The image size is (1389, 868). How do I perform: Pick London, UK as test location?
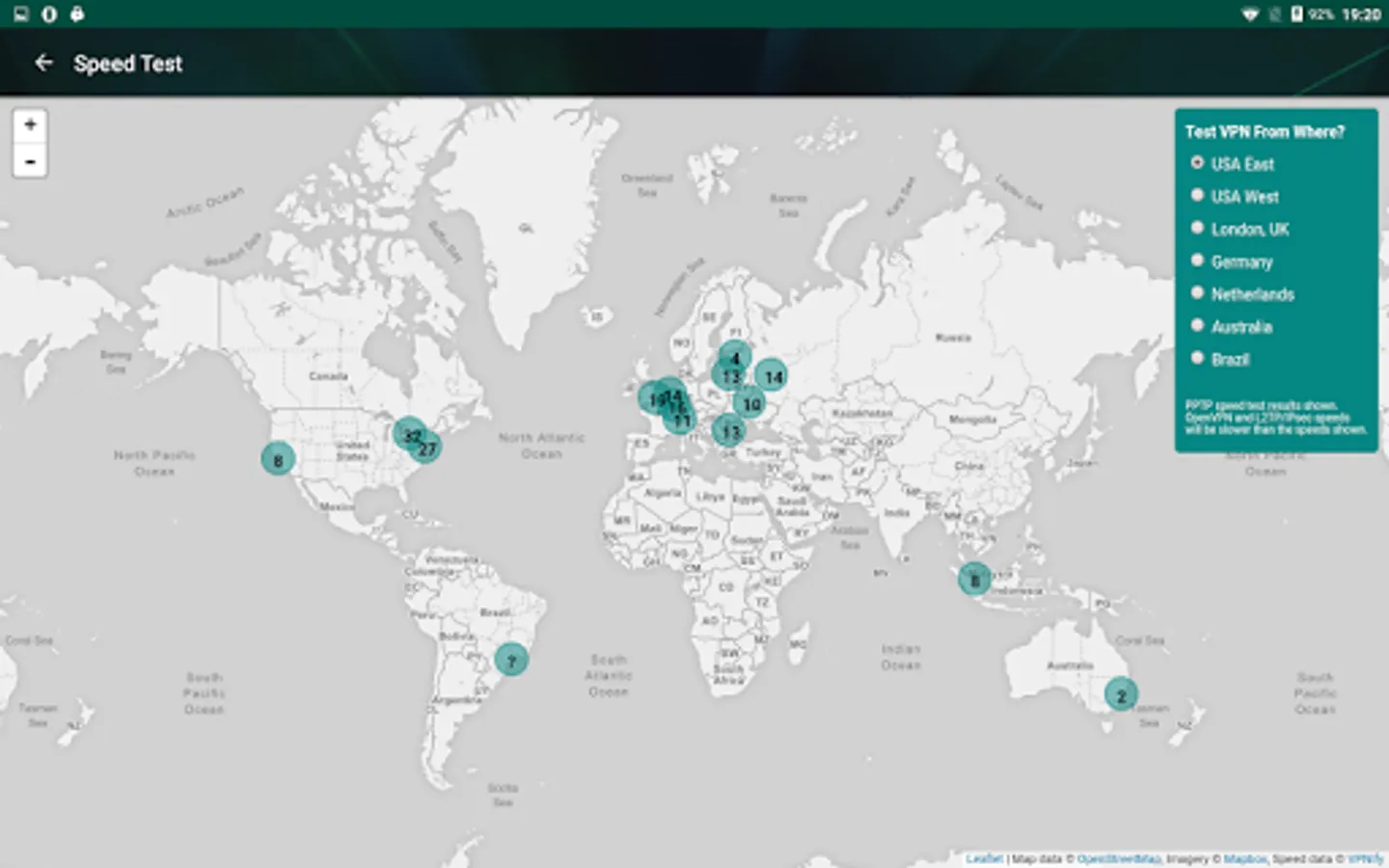click(1197, 229)
